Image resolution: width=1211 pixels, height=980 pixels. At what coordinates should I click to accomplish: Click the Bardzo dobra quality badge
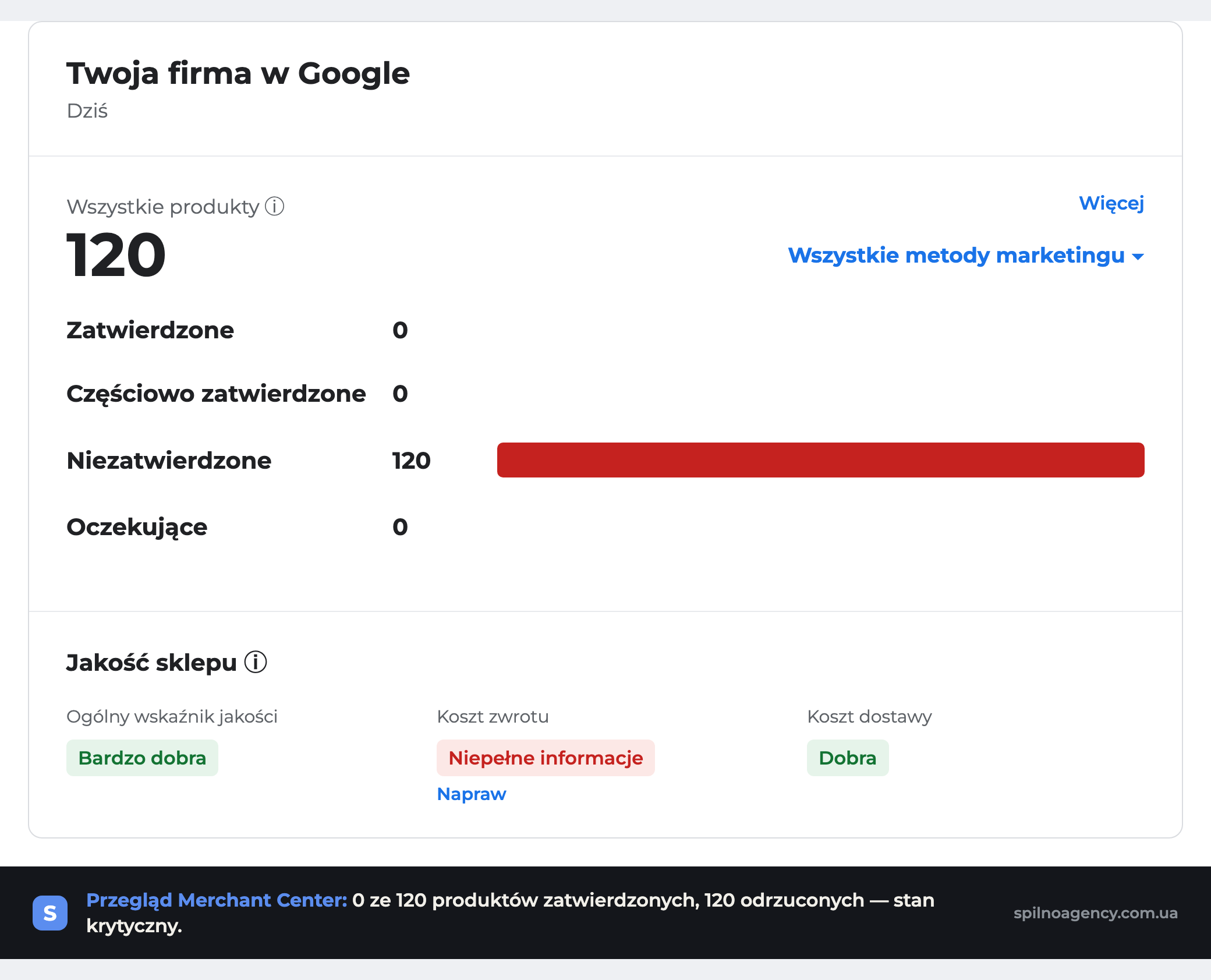point(142,758)
